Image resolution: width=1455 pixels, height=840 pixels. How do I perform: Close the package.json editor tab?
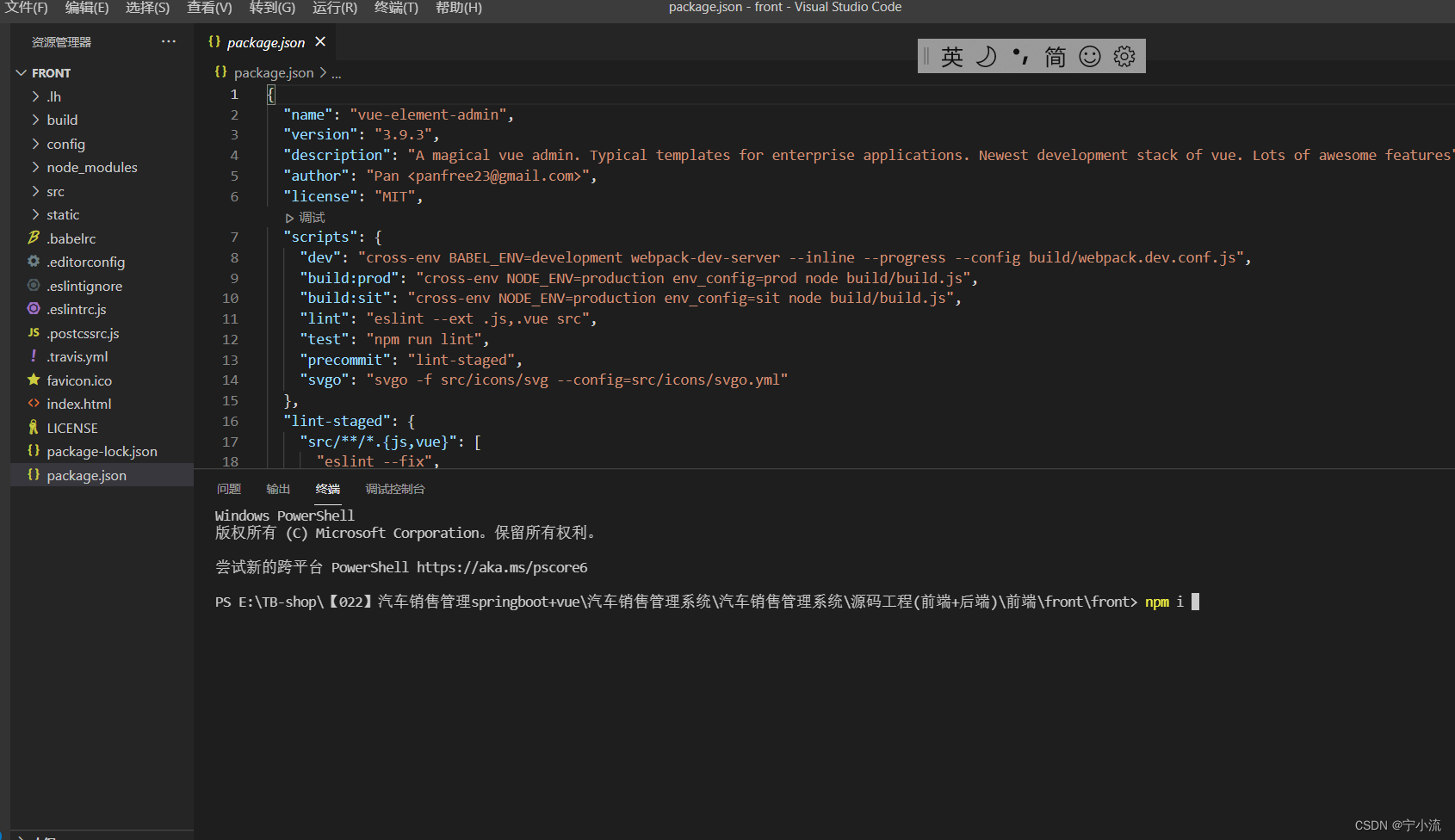pyautogui.click(x=320, y=41)
